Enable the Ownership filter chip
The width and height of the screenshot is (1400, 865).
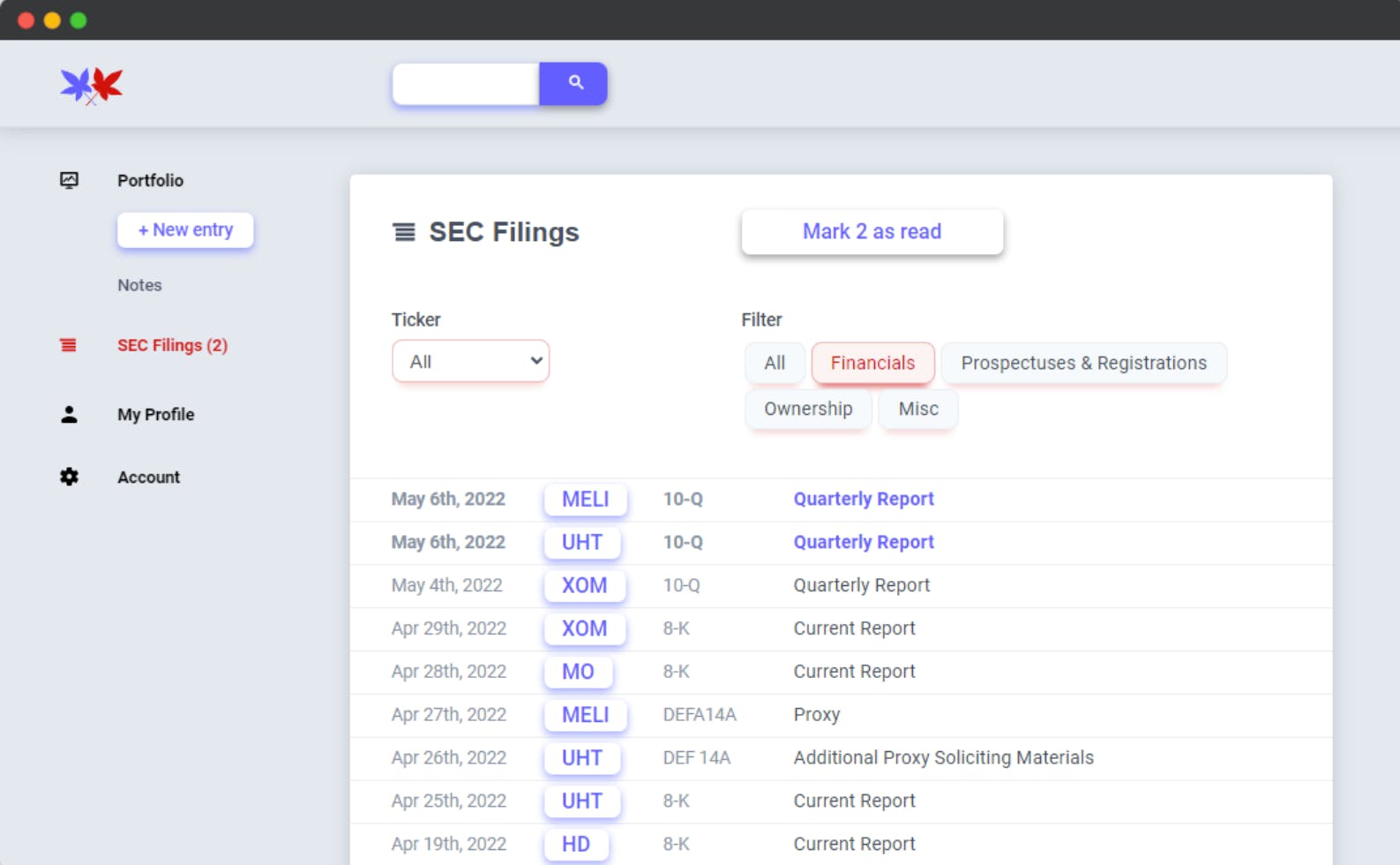point(808,409)
